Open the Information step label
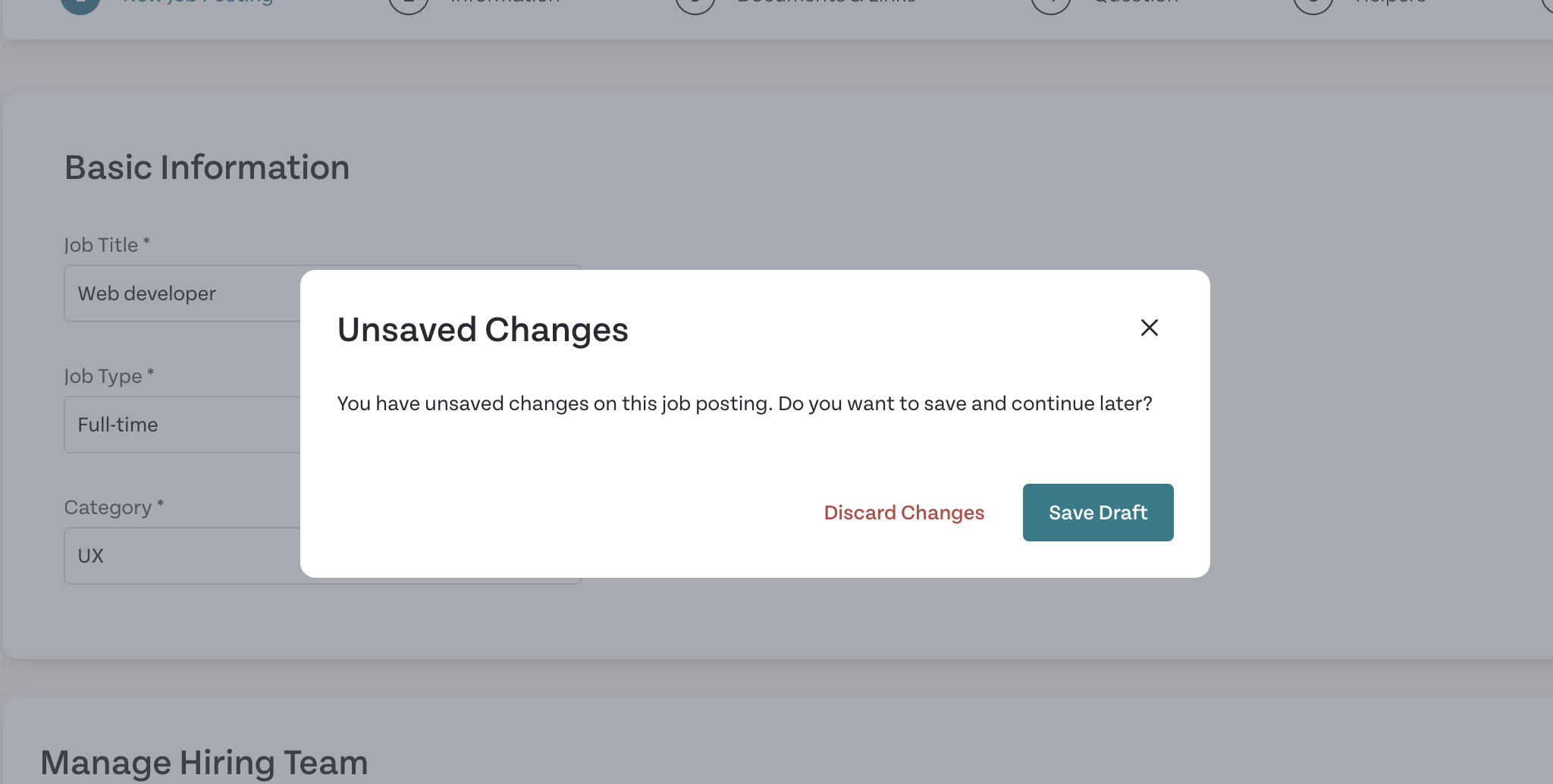Viewport: 1553px width, 784px height. [x=505, y=2]
